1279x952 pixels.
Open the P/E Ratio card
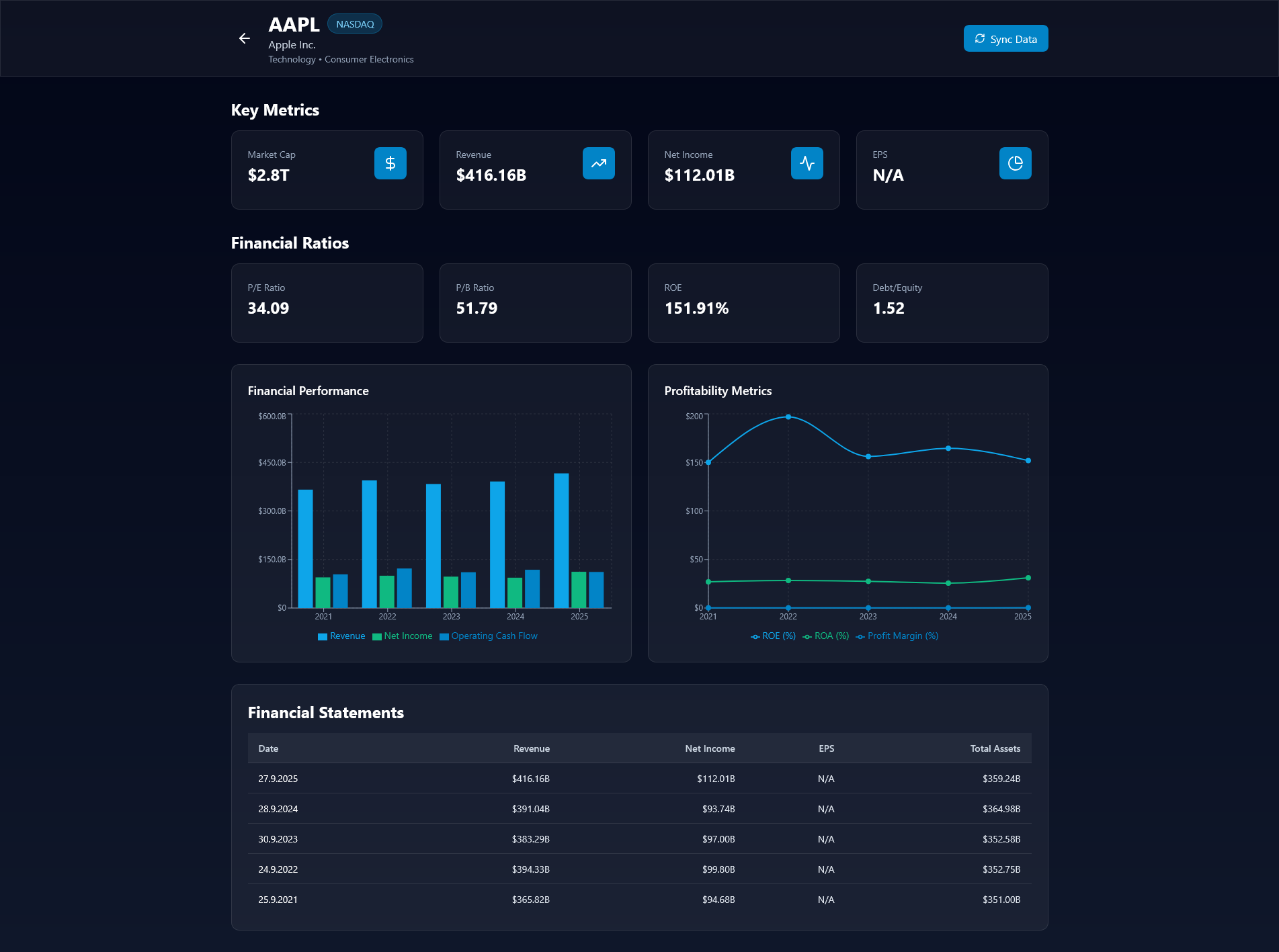point(327,303)
